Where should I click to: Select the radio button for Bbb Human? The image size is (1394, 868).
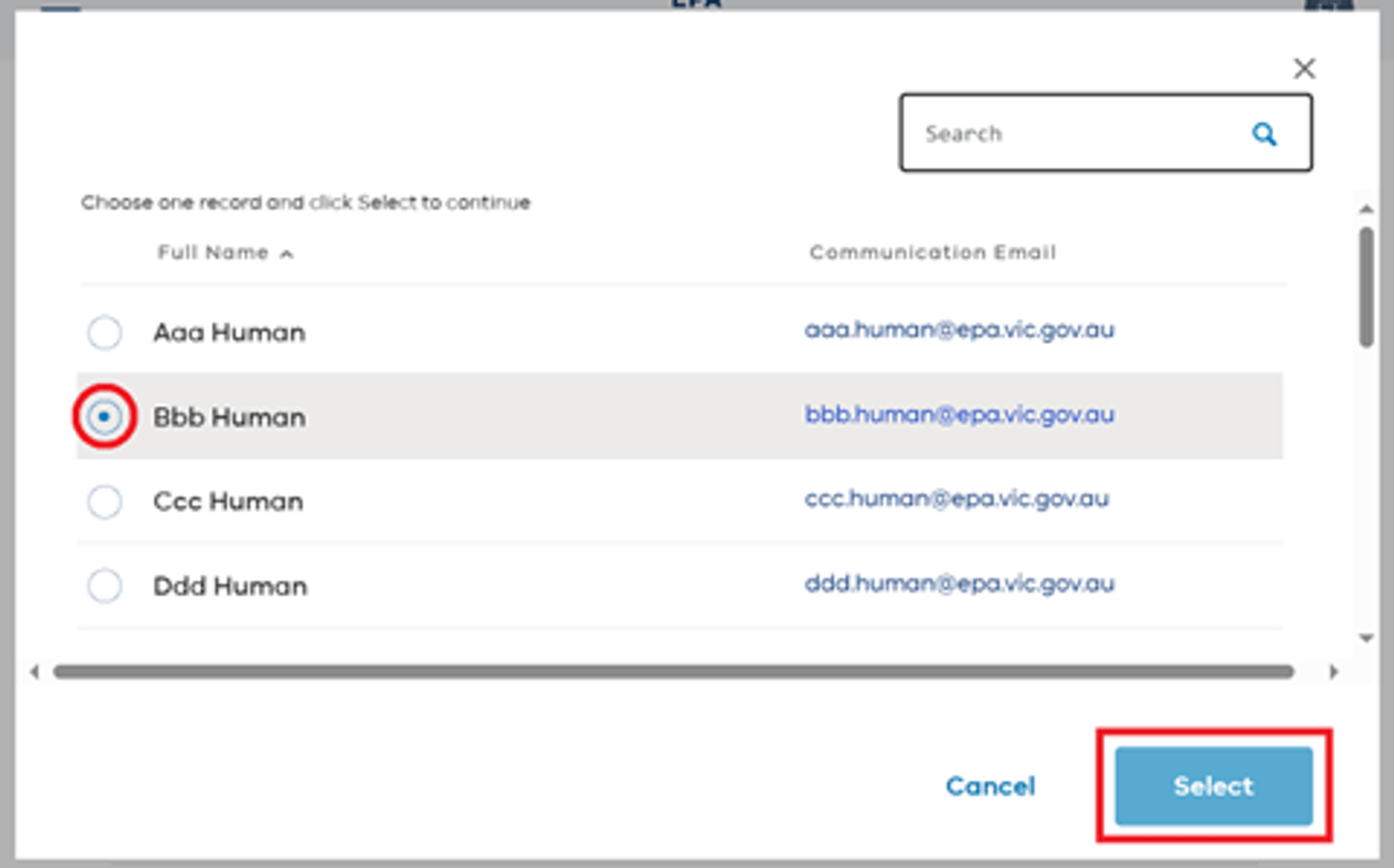tap(104, 416)
